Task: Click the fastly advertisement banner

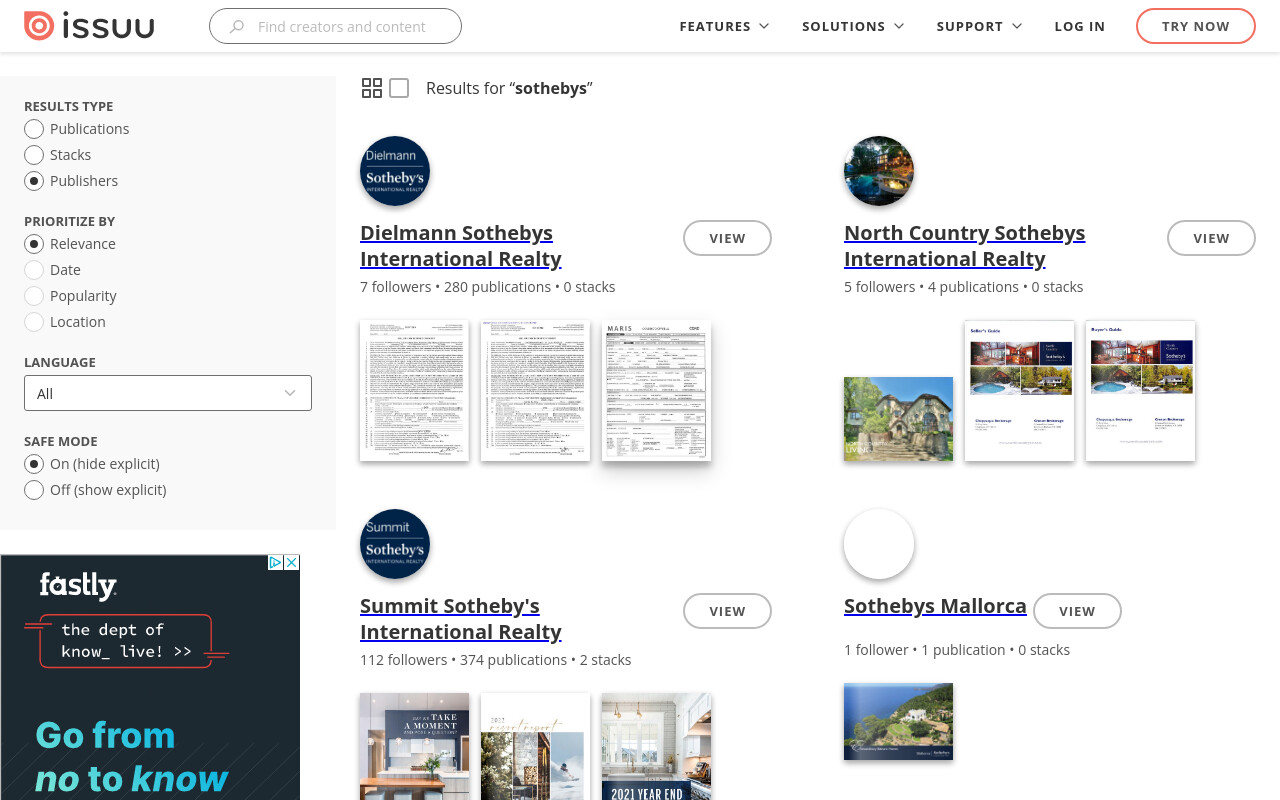Action: (150, 678)
